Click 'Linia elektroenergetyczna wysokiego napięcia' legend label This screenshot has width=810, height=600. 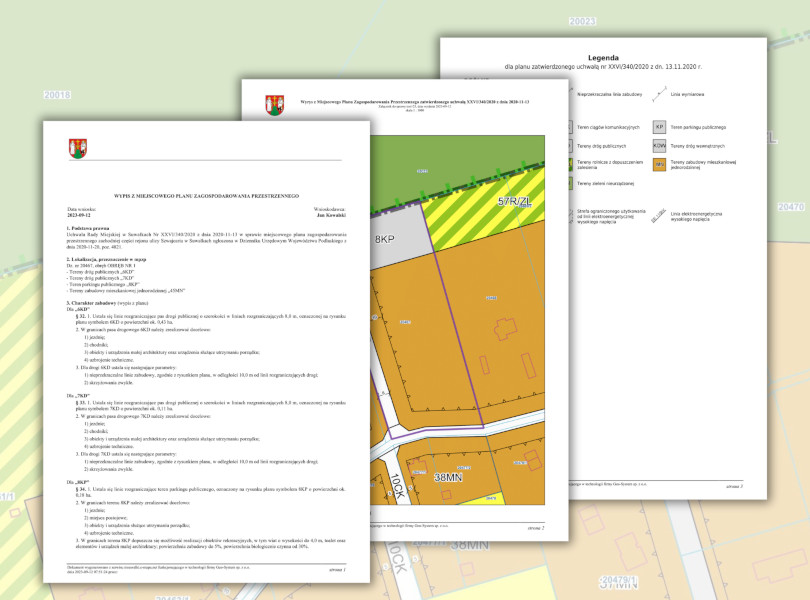click(x=696, y=217)
